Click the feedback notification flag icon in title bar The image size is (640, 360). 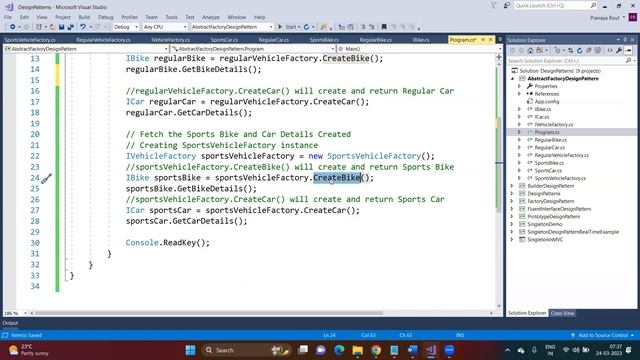493,5
